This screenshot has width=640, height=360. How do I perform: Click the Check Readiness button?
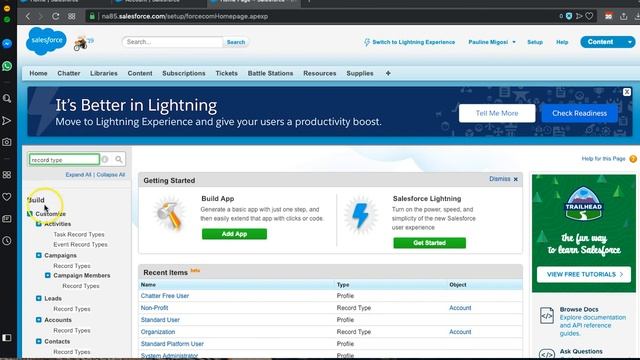click(579, 113)
